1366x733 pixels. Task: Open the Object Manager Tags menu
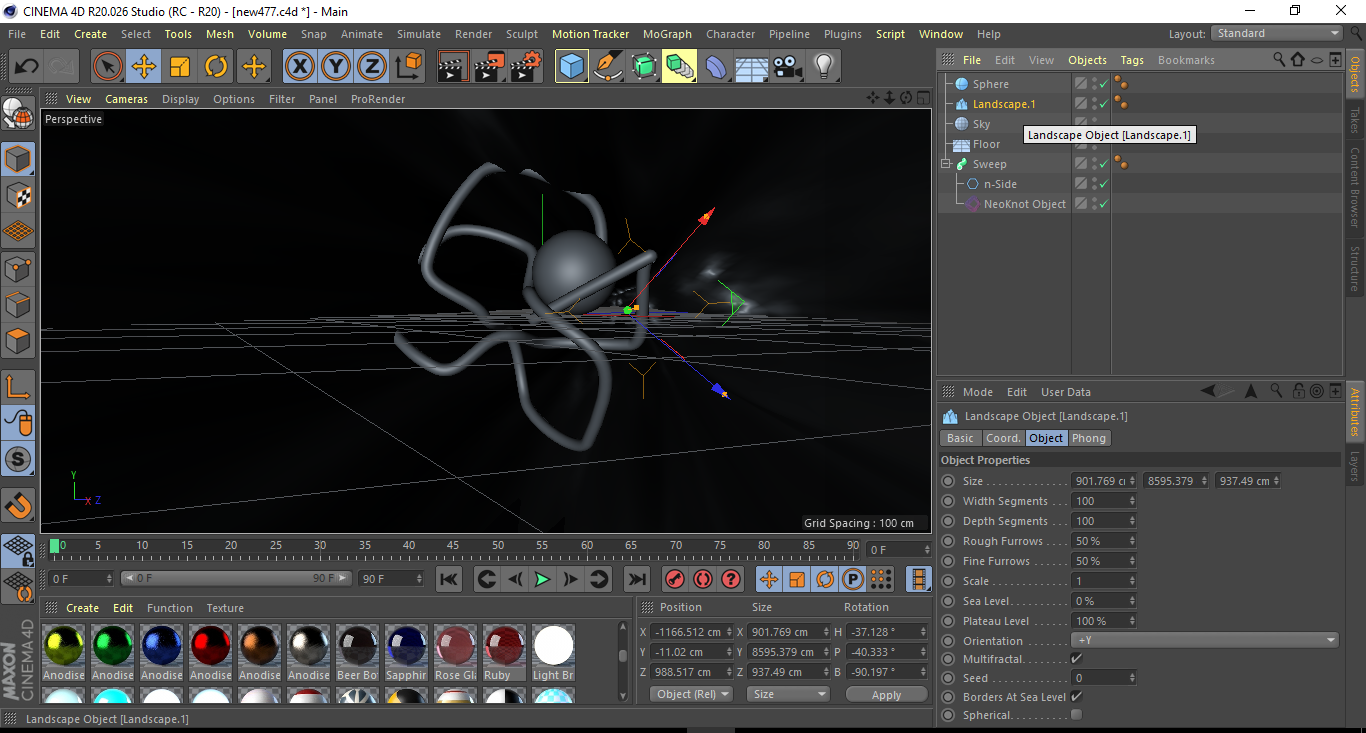[1132, 60]
